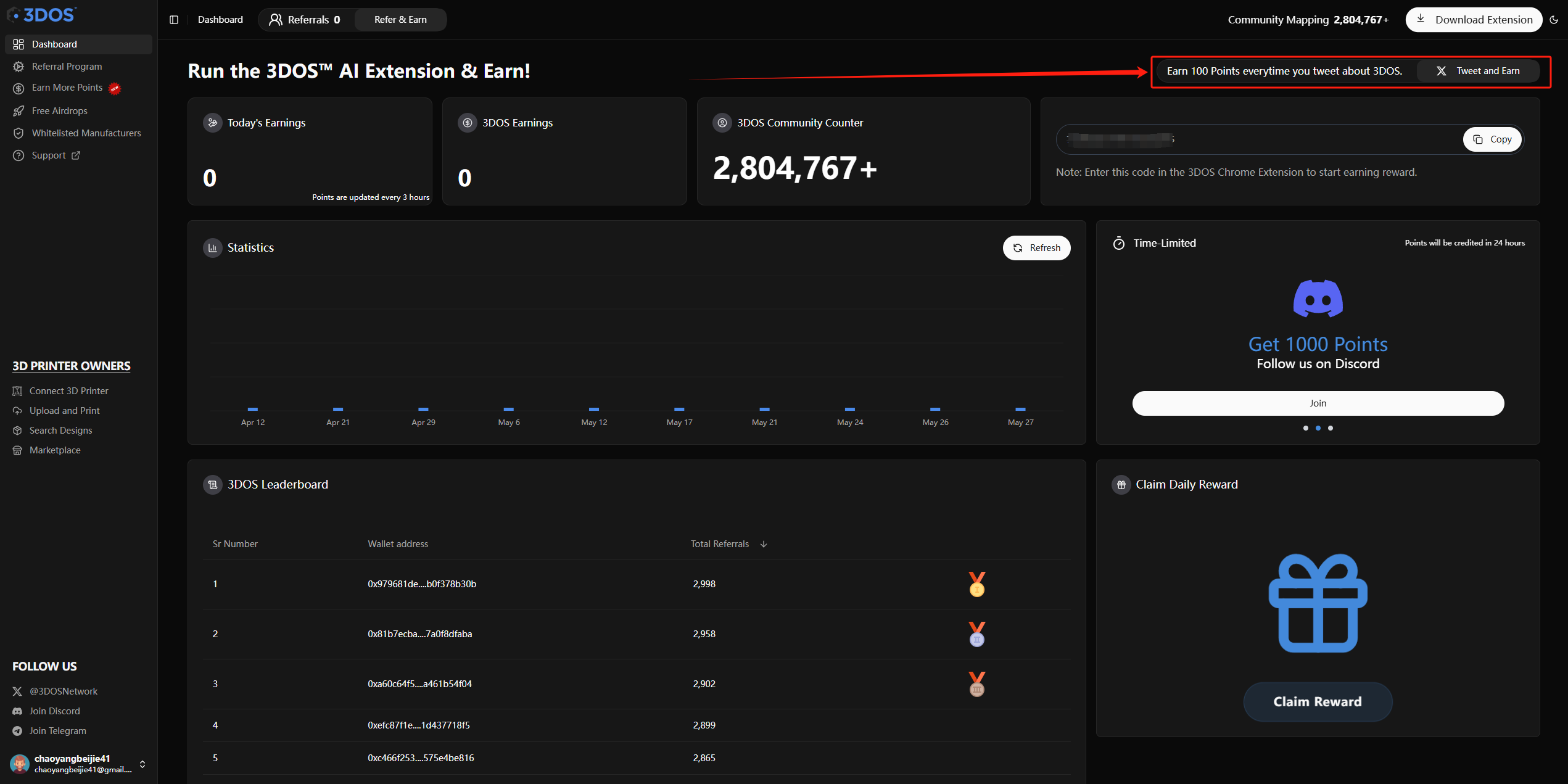
Task: Click the 3D PRINTER OWNERS heading
Action: [72, 366]
